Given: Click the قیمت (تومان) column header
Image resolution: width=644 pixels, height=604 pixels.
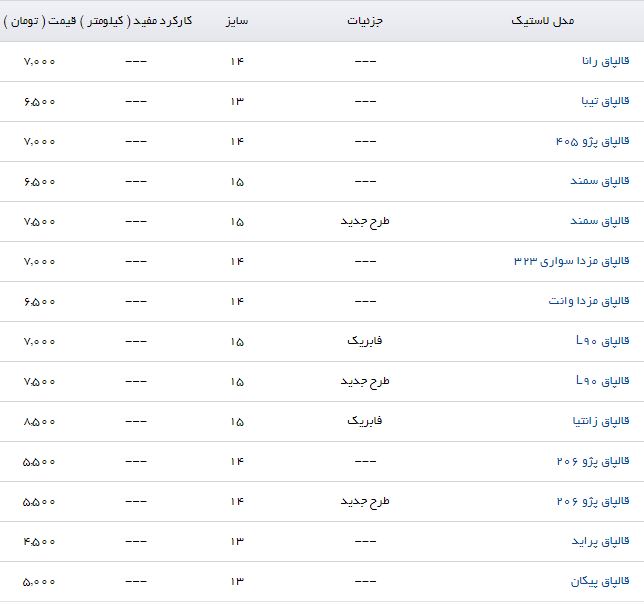Looking at the screenshot, I should click(40, 21).
